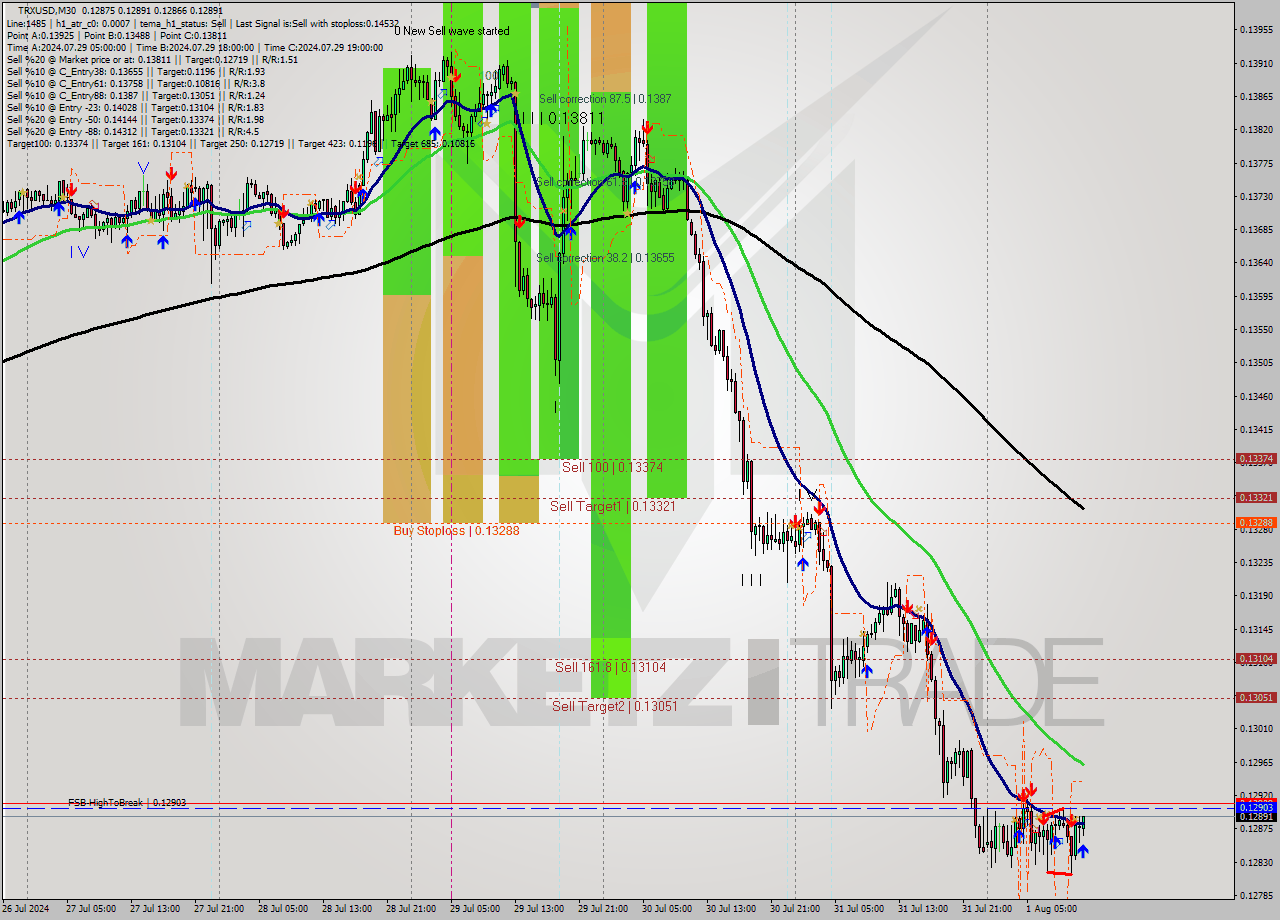Click the 0.12830 price axis value
The image size is (1280, 920).
1256,862
